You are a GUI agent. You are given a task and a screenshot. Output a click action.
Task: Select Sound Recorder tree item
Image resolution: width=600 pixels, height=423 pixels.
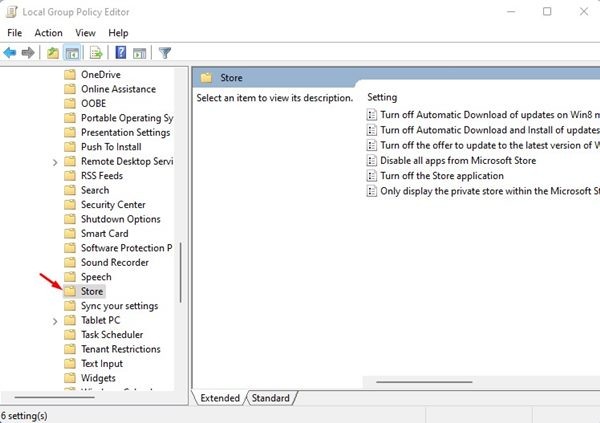pyautogui.click(x=115, y=263)
